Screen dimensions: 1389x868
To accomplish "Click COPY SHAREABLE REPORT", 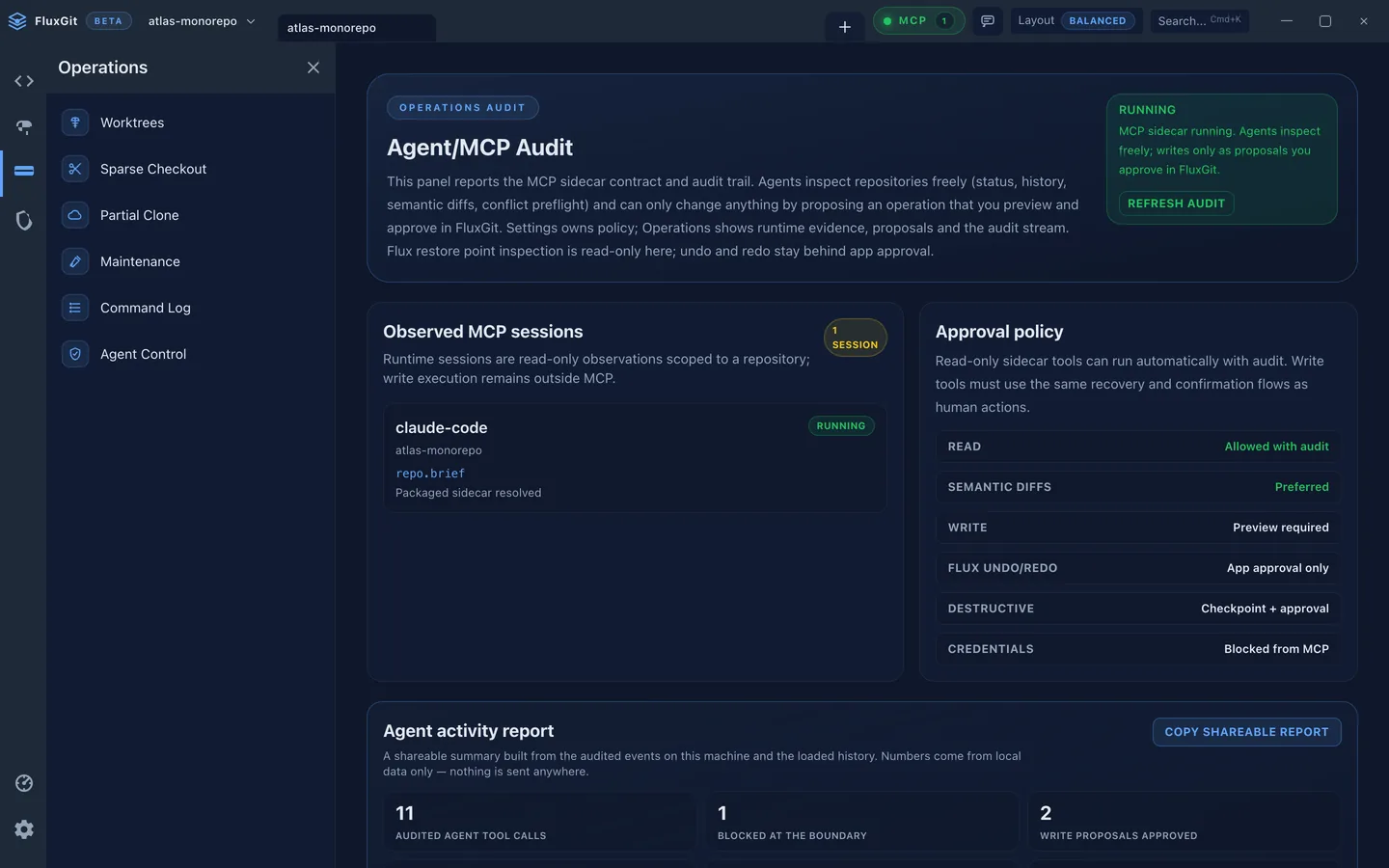I will coord(1246,732).
